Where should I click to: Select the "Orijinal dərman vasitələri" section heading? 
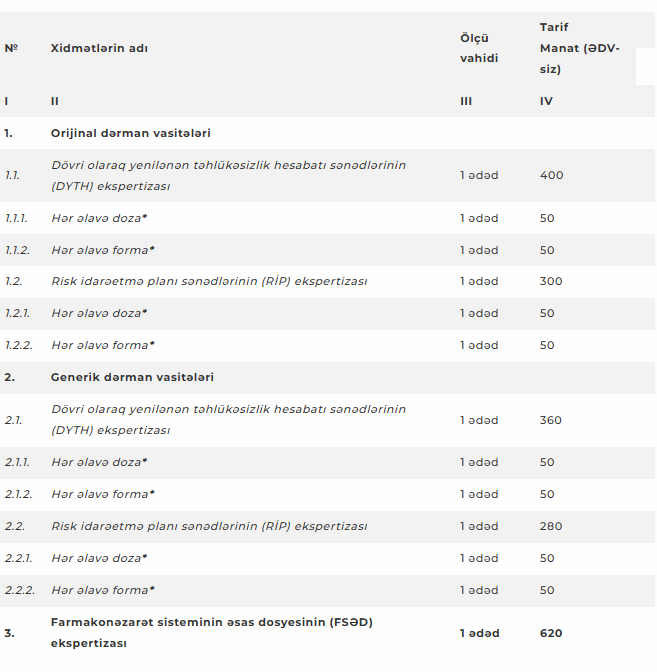[130, 133]
